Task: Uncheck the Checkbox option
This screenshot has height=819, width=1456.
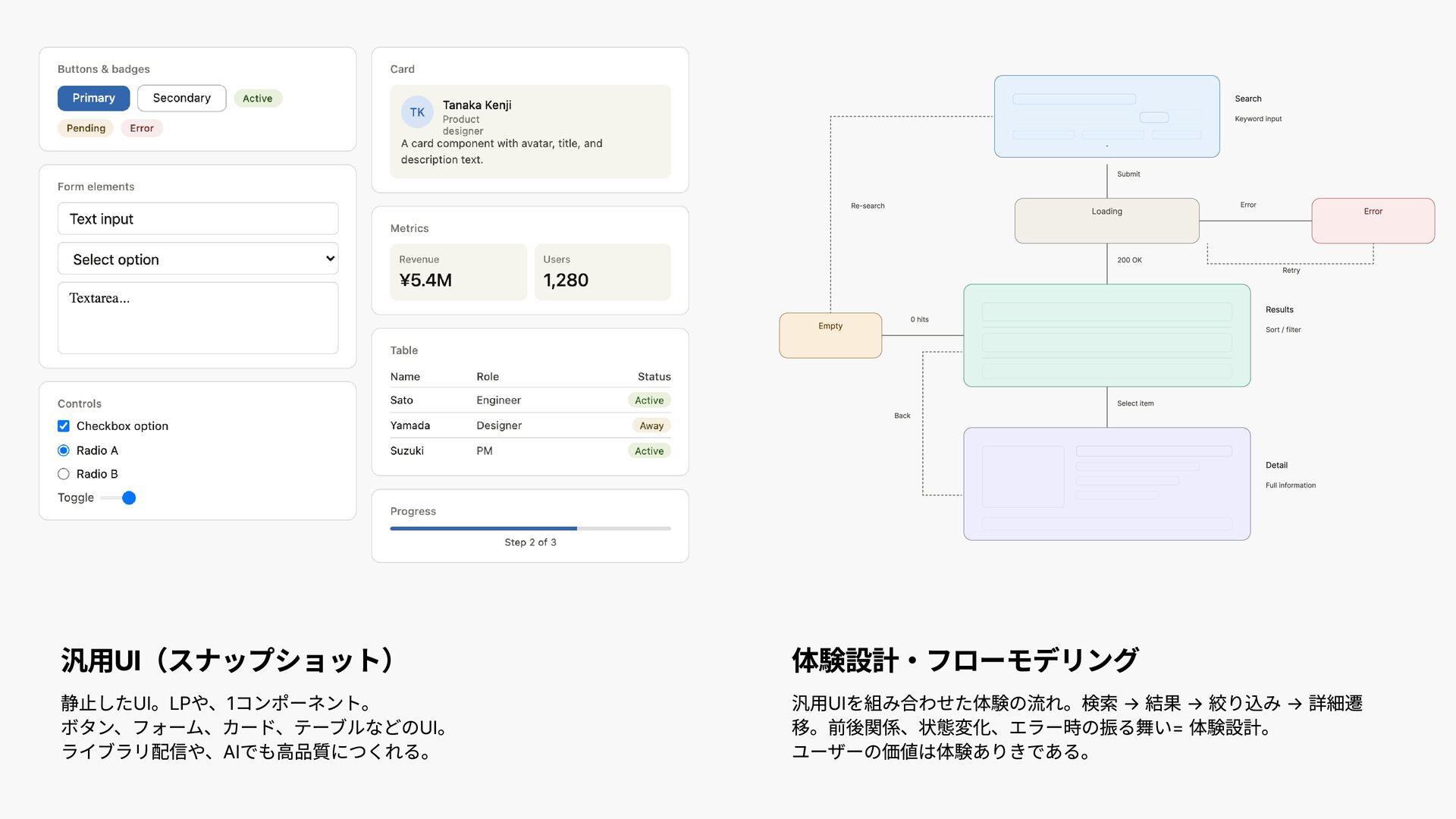Action: point(64,426)
